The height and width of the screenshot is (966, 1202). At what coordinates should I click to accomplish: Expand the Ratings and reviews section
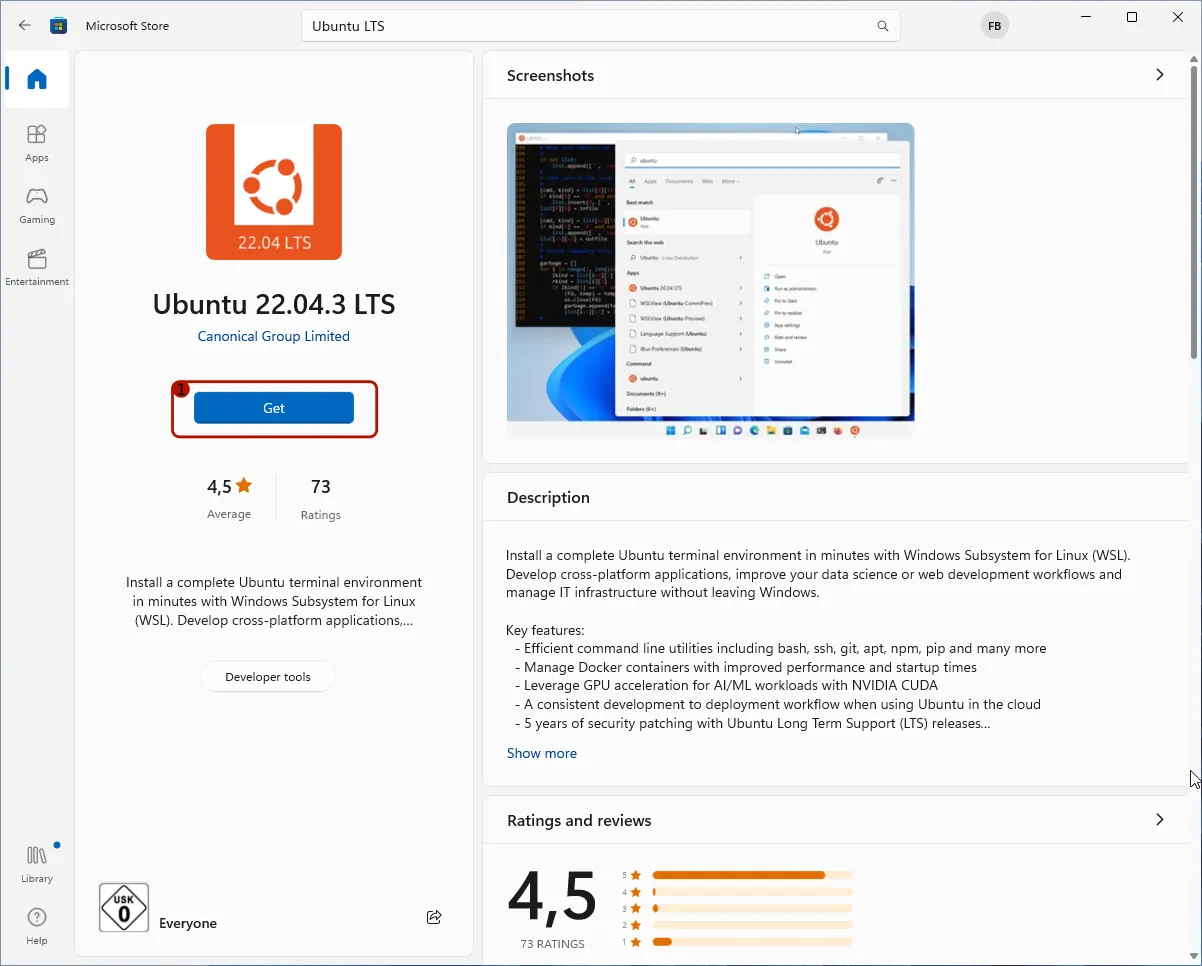tap(1159, 819)
